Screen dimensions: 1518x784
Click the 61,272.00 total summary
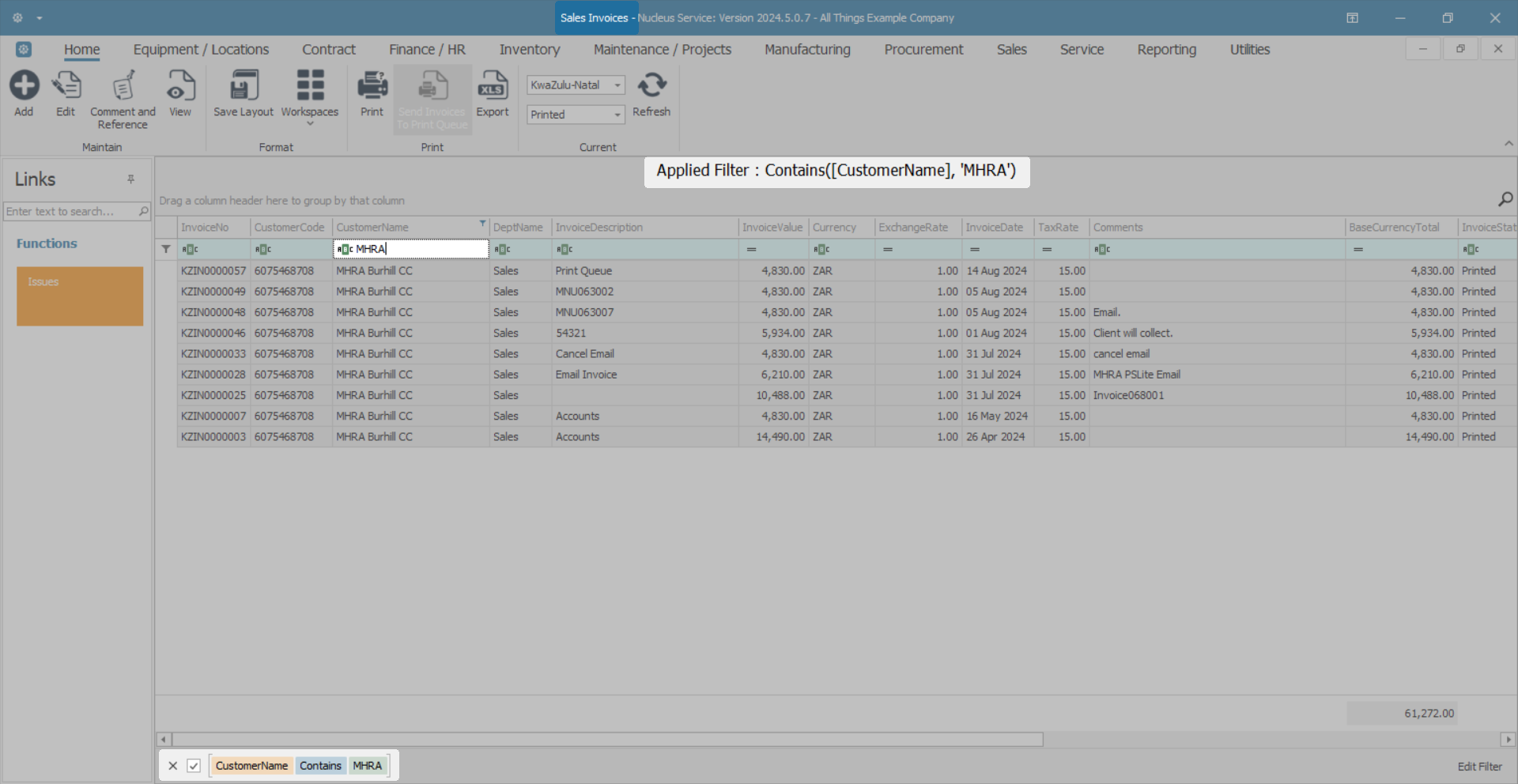point(1402,714)
